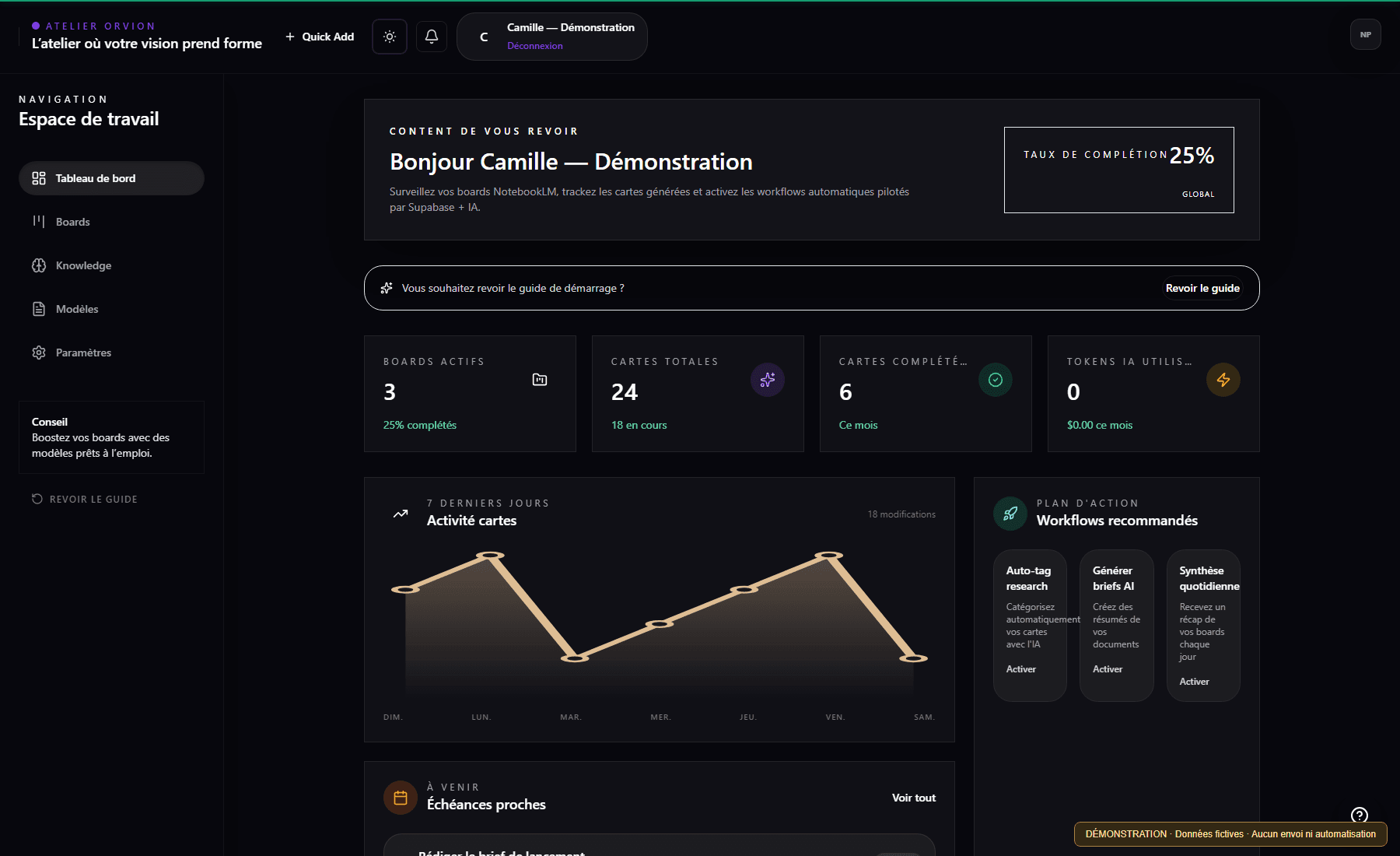The height and width of the screenshot is (856, 1400).
Task: Click the '18 modifications' label
Action: click(x=901, y=514)
